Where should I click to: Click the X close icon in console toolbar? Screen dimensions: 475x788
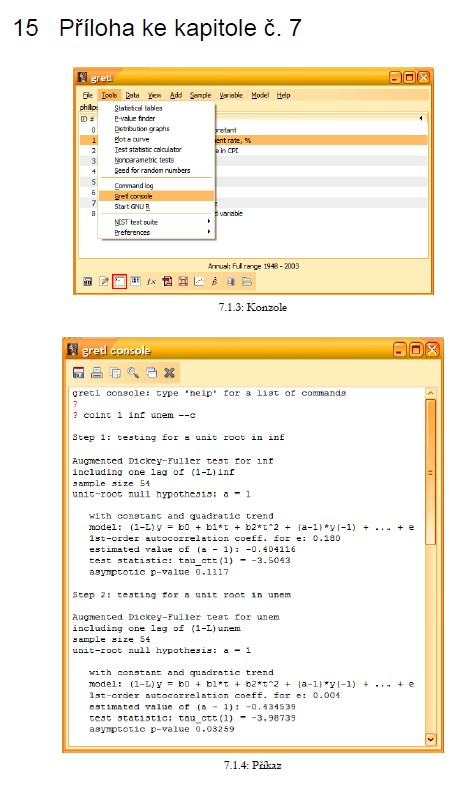pyautogui.click(x=169, y=372)
